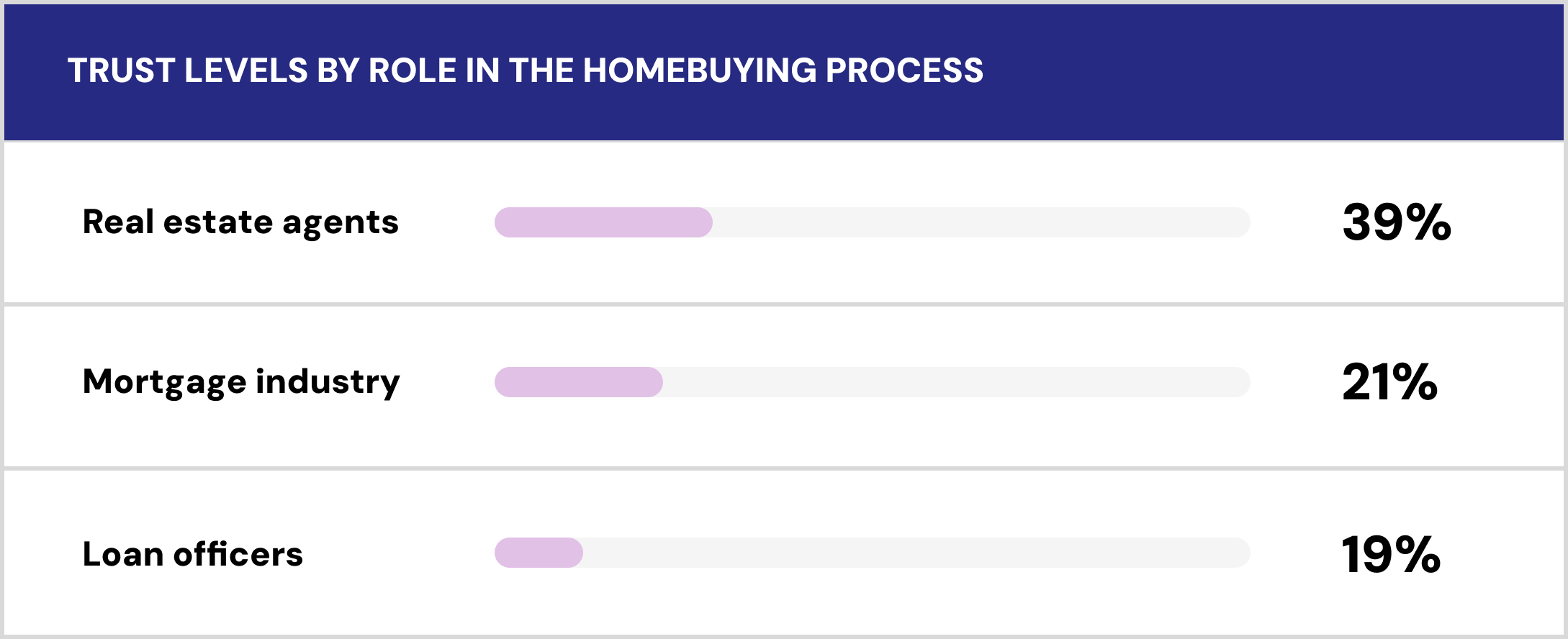Viewport: 1568px width, 639px height.
Task: Click the purple fill of Loan officers bar
Action: [539, 553]
